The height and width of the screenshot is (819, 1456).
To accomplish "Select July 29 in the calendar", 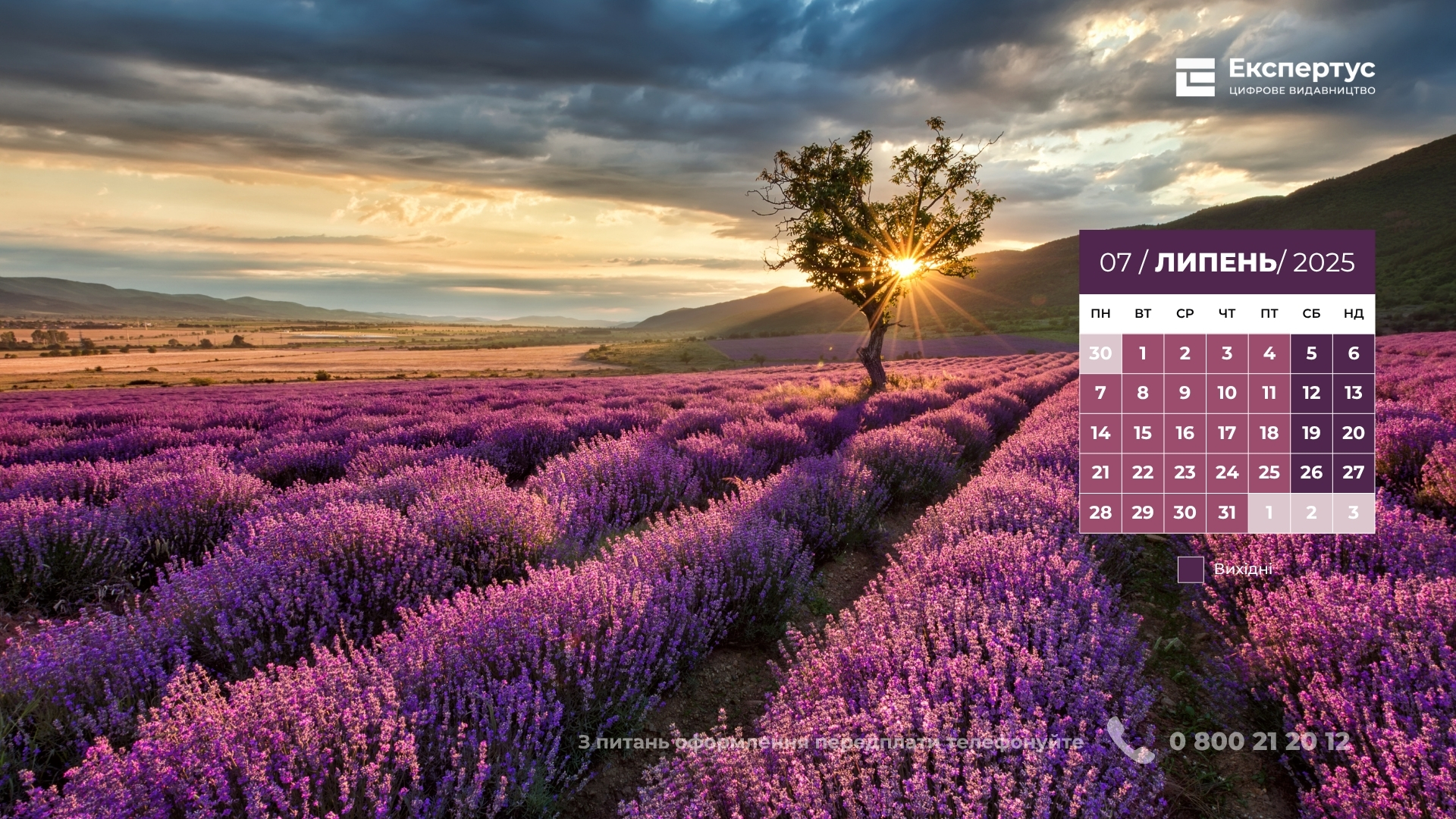I will (1143, 513).
